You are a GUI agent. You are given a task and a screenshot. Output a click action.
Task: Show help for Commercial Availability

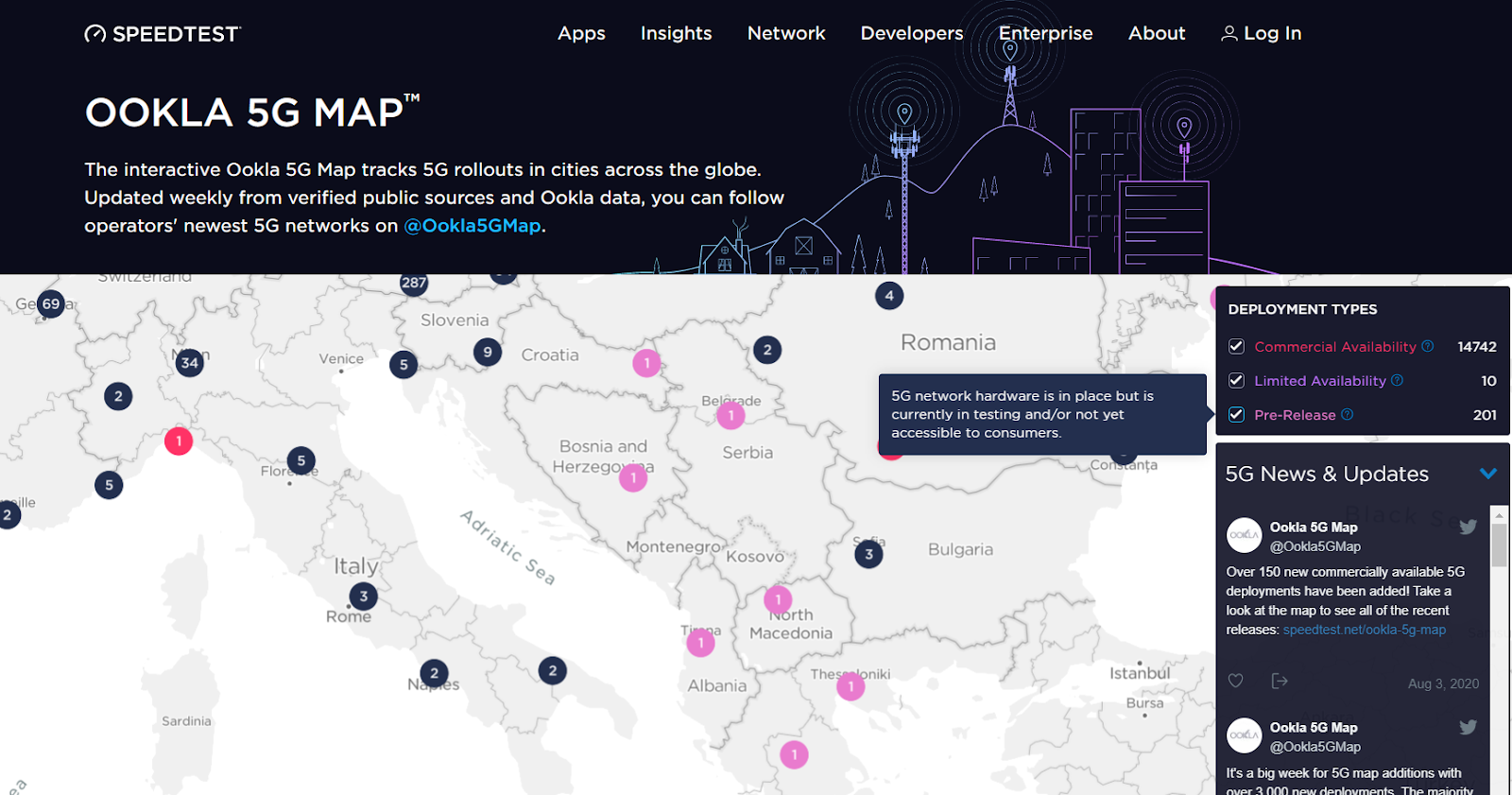1428,346
